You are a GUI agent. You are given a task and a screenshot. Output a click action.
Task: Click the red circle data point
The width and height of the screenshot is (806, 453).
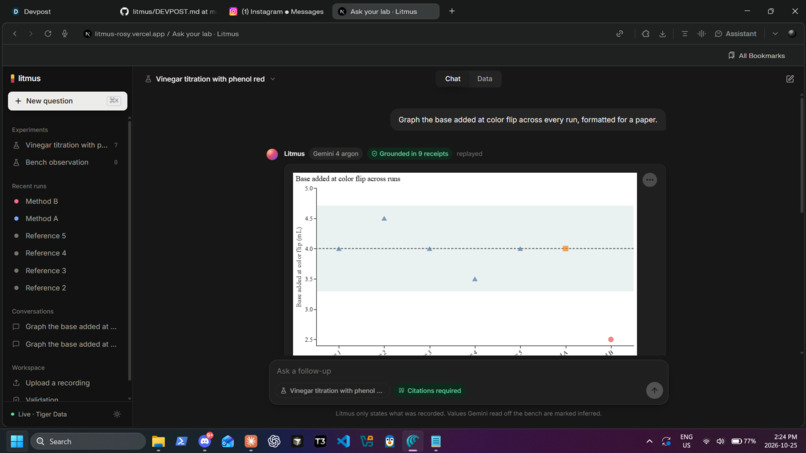611,339
